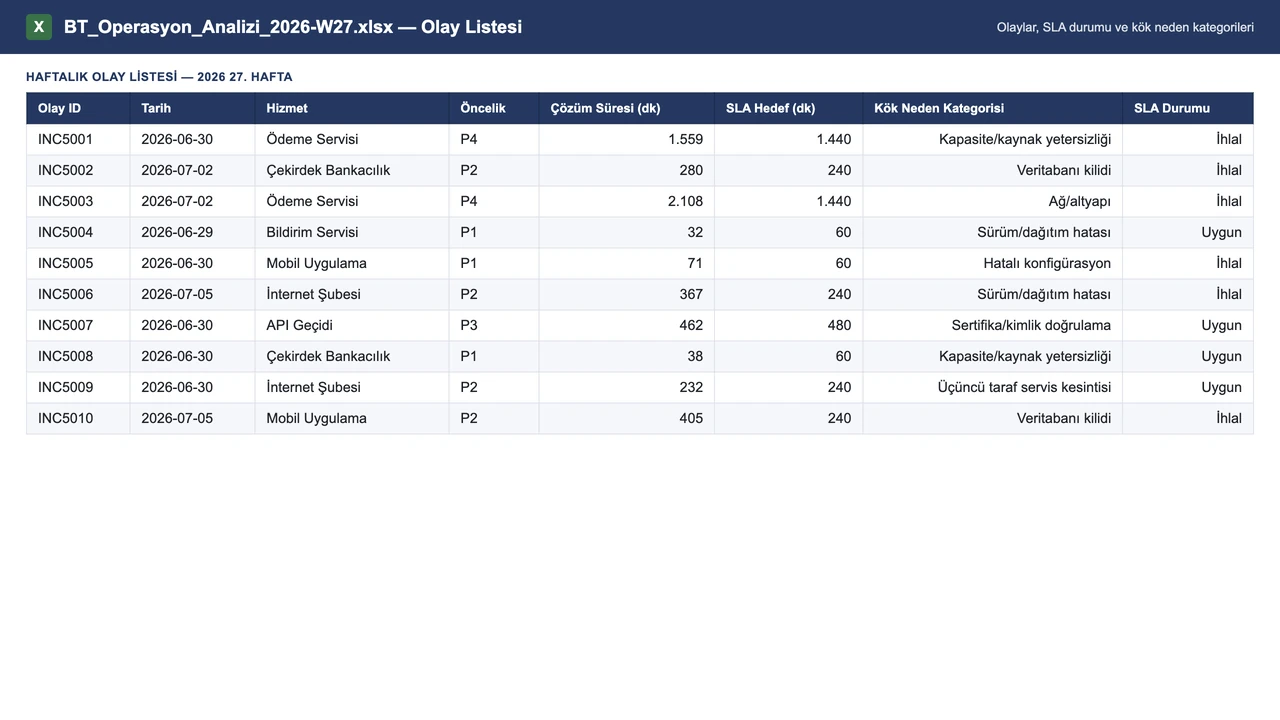Select the 2.108 resolution time cell

click(x=627, y=201)
